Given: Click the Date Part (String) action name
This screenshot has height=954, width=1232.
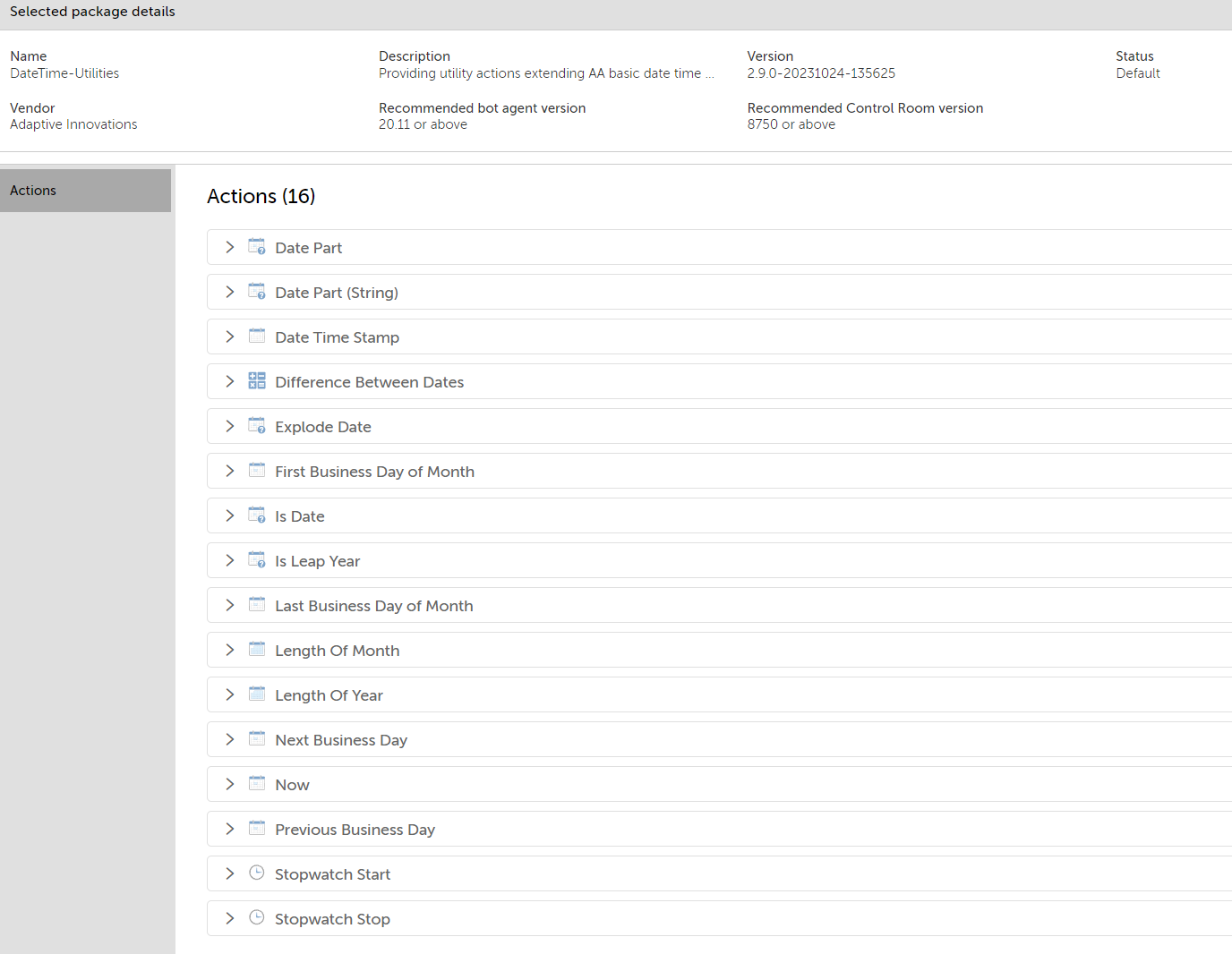Looking at the screenshot, I should click(x=337, y=293).
